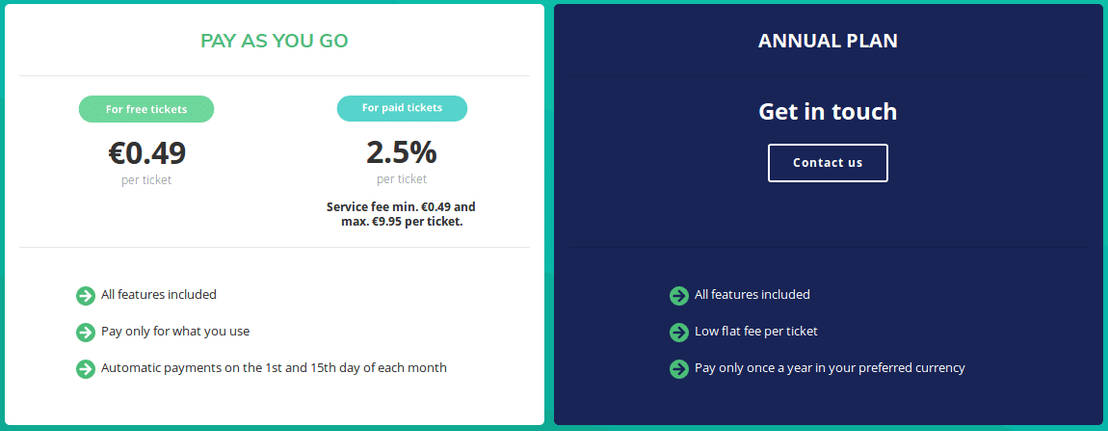Select the 'For paid tickets' teal pill
The image size is (1108, 431).
[401, 108]
